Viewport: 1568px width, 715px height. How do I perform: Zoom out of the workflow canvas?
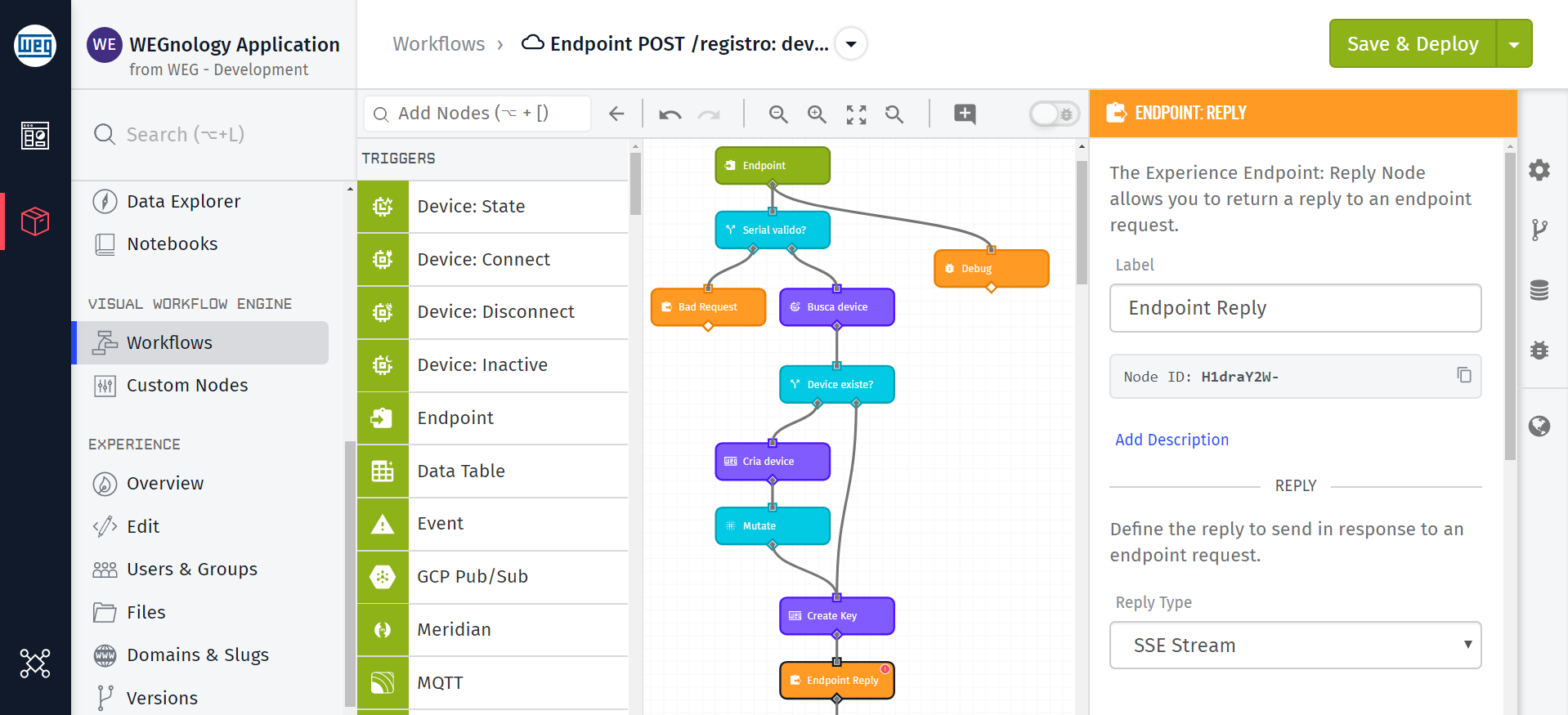[x=778, y=114]
